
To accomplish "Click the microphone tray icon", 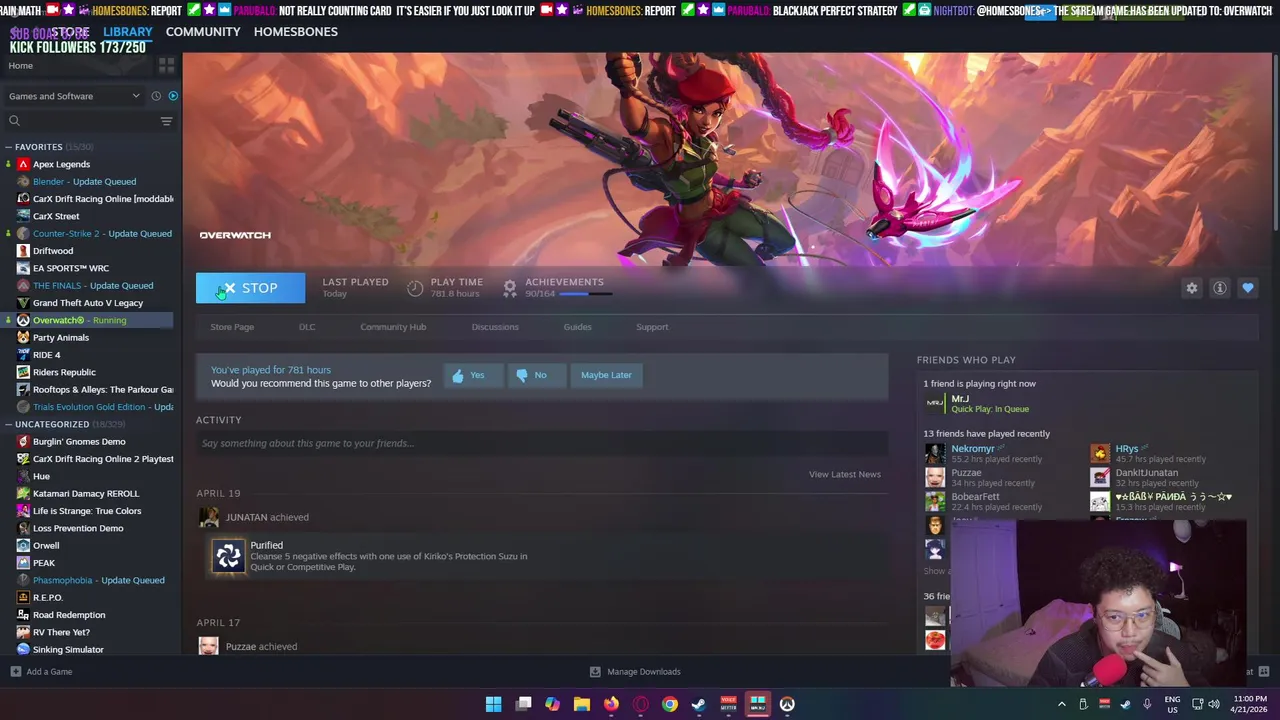I will (x=1146, y=704).
